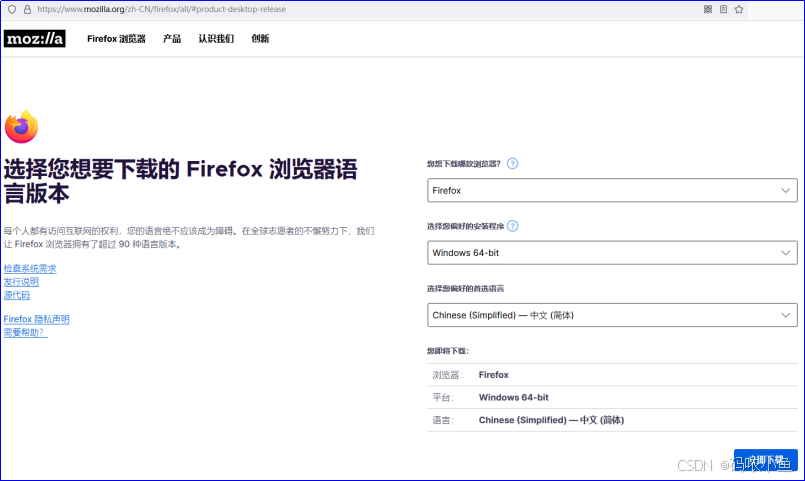Click the summary row value Windows 64-bit
Image resolution: width=805 pixels, height=481 pixels.
pyautogui.click(x=513, y=397)
